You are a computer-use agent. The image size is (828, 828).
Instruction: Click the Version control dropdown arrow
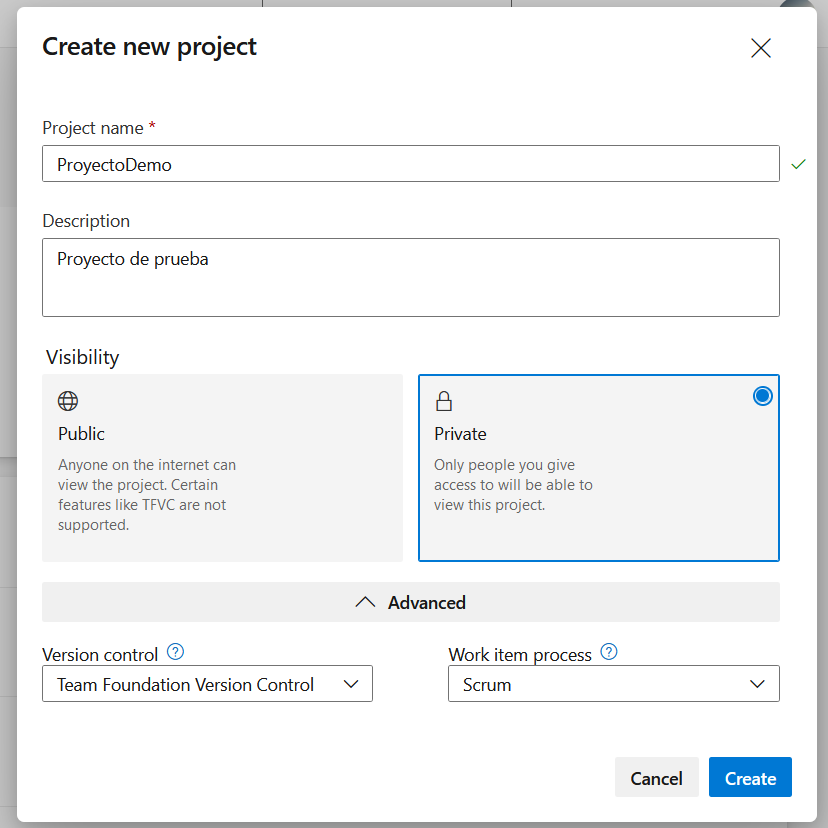click(x=351, y=684)
